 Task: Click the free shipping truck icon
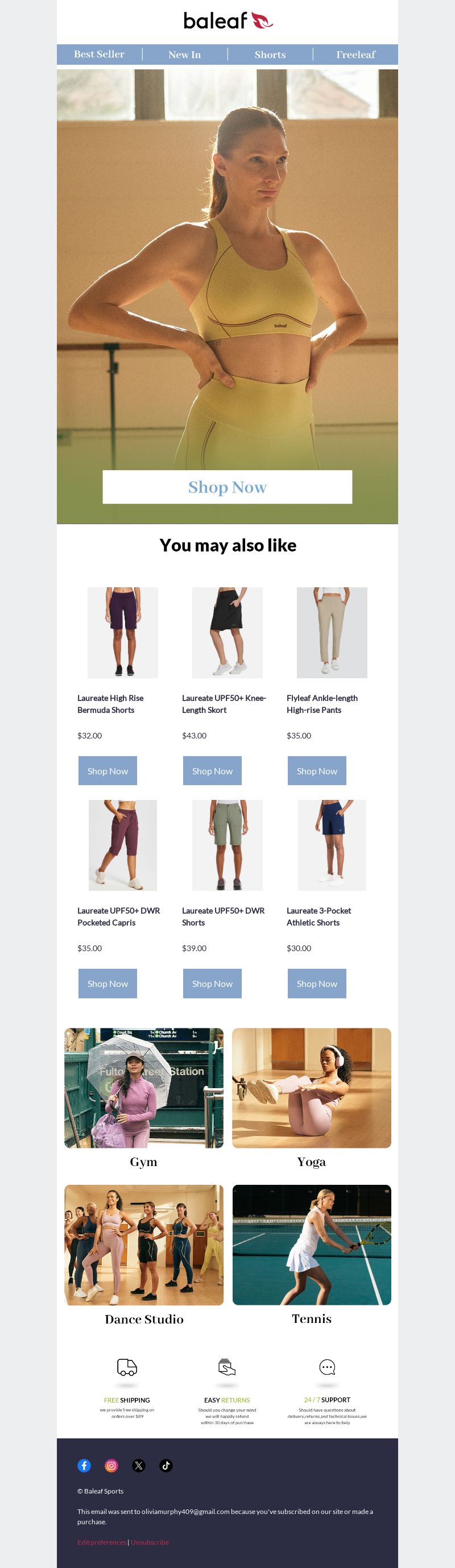[x=127, y=1367]
